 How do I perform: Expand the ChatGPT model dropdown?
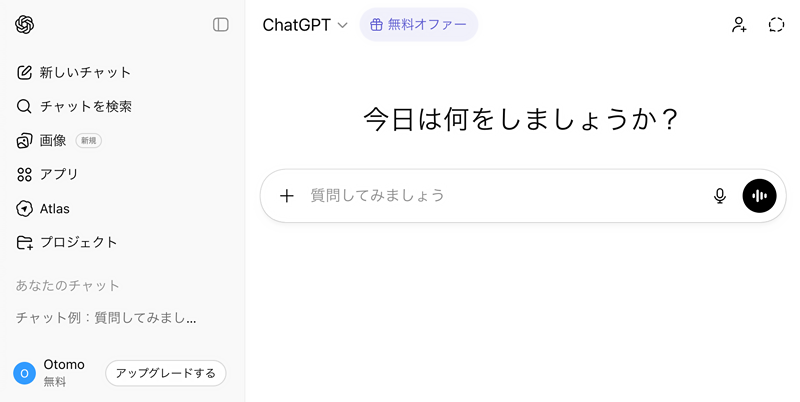pos(305,25)
